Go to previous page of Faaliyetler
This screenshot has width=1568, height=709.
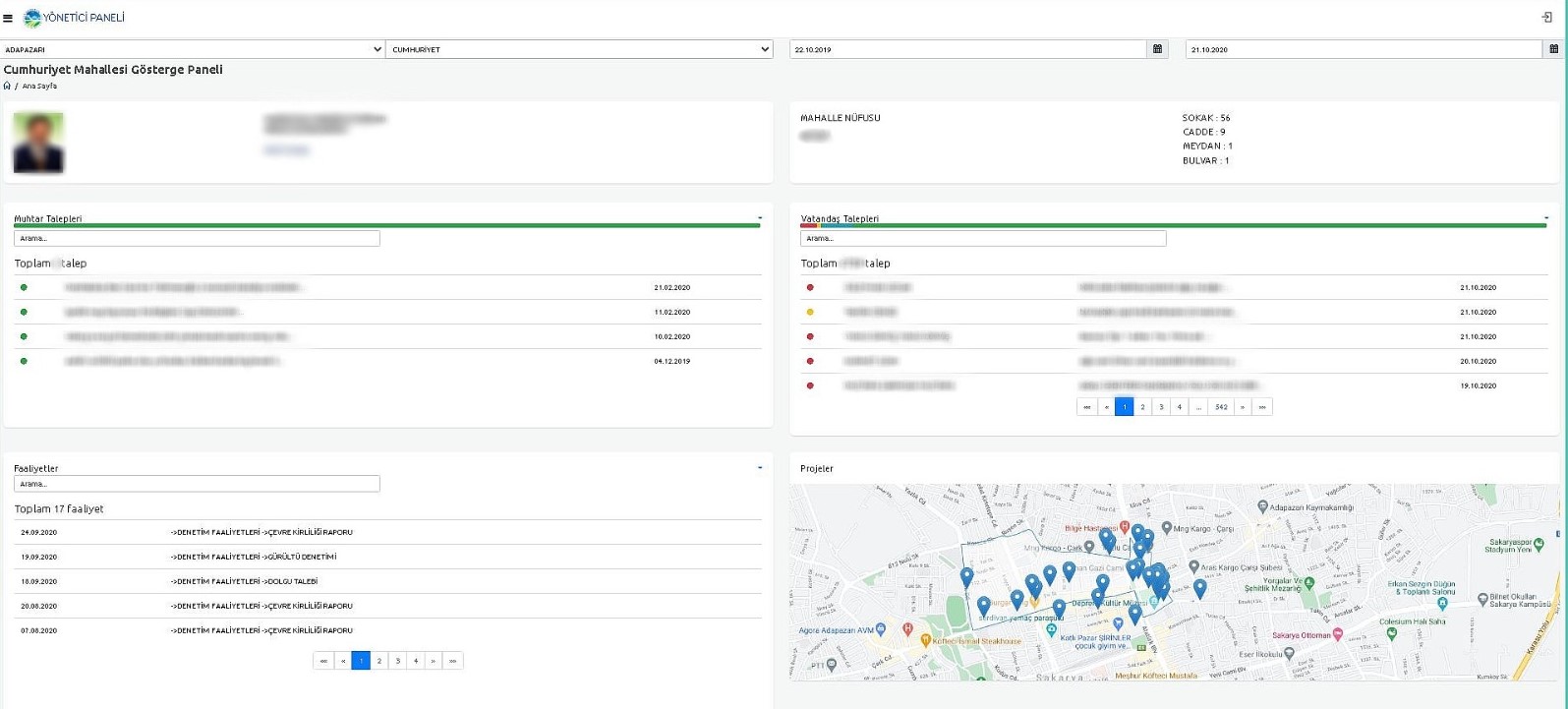[343, 661]
